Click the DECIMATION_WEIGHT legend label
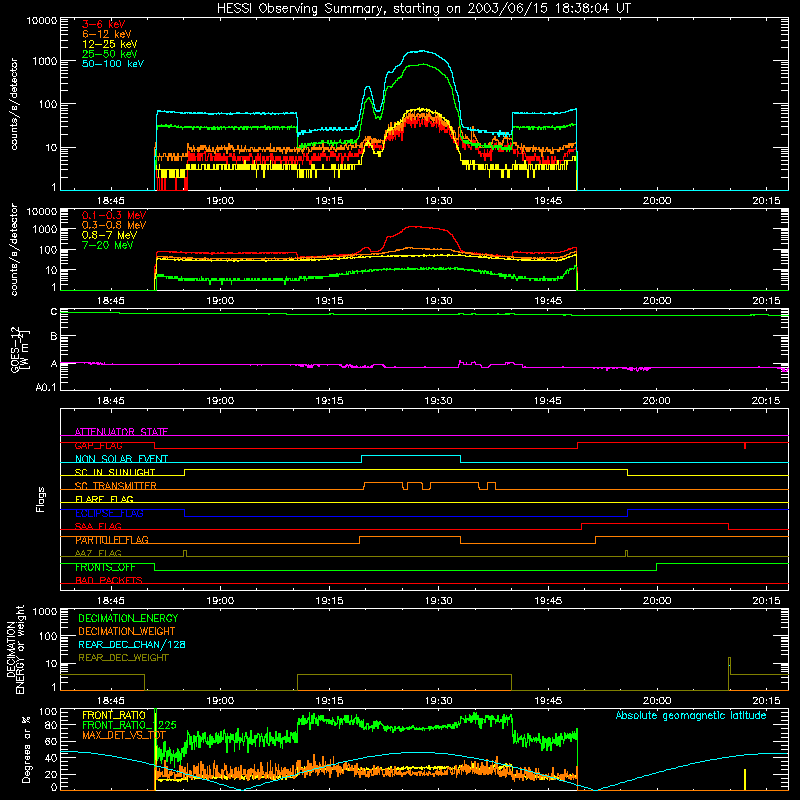Screen dimensions: 800x800 pyautogui.click(x=127, y=631)
